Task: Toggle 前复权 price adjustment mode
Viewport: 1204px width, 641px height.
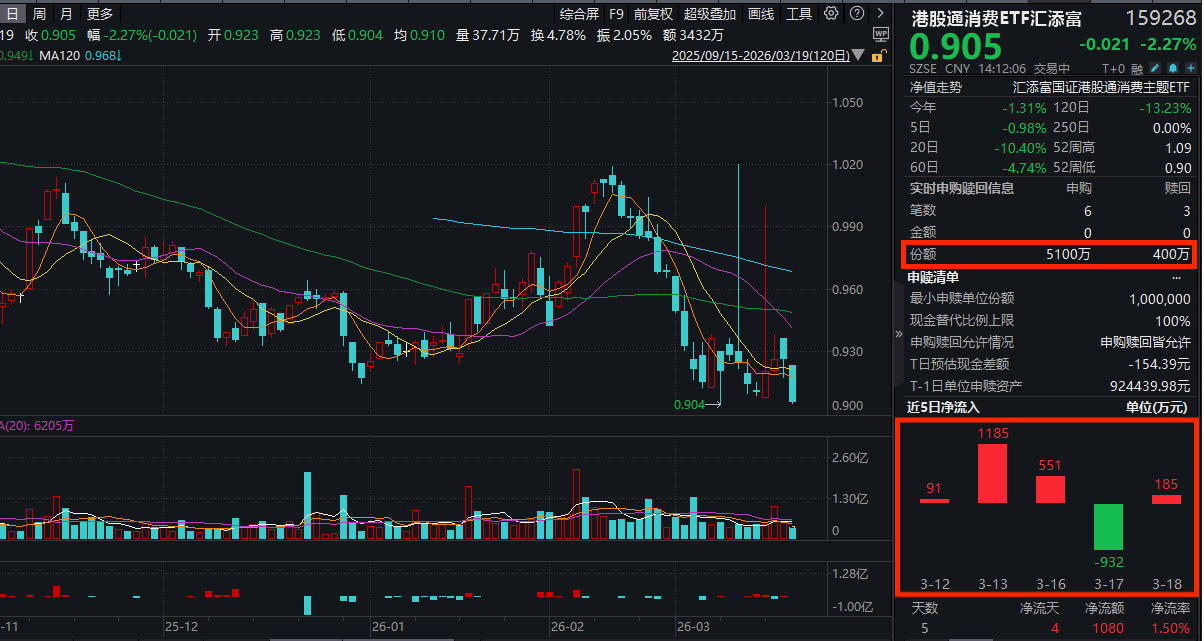Action: (x=653, y=14)
